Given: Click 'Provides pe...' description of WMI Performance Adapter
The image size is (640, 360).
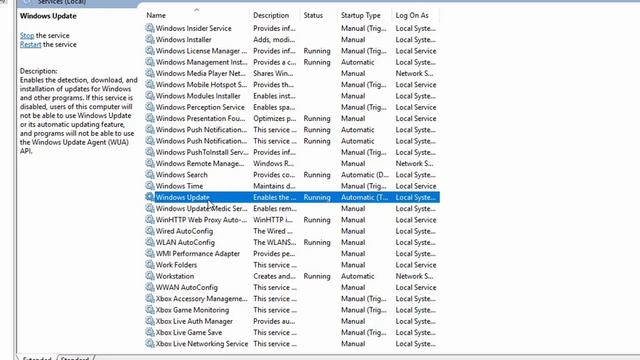Looking at the screenshot, I should point(274,253).
